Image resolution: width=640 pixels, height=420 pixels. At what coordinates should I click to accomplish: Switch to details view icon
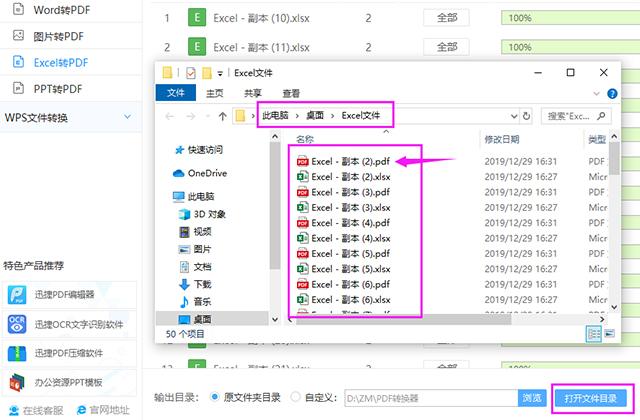click(x=594, y=334)
